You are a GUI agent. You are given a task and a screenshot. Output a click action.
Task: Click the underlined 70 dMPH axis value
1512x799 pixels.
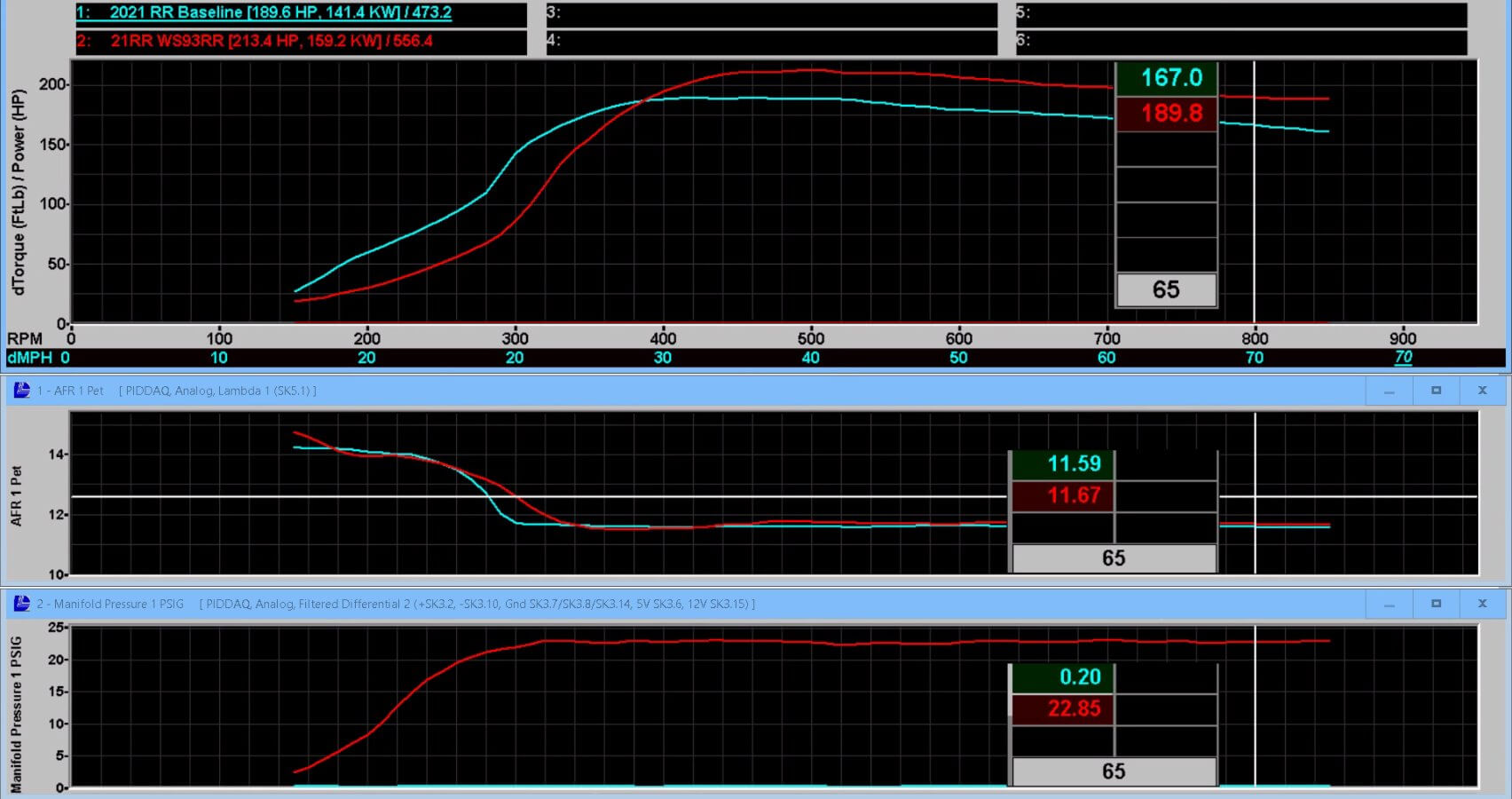point(1403,357)
